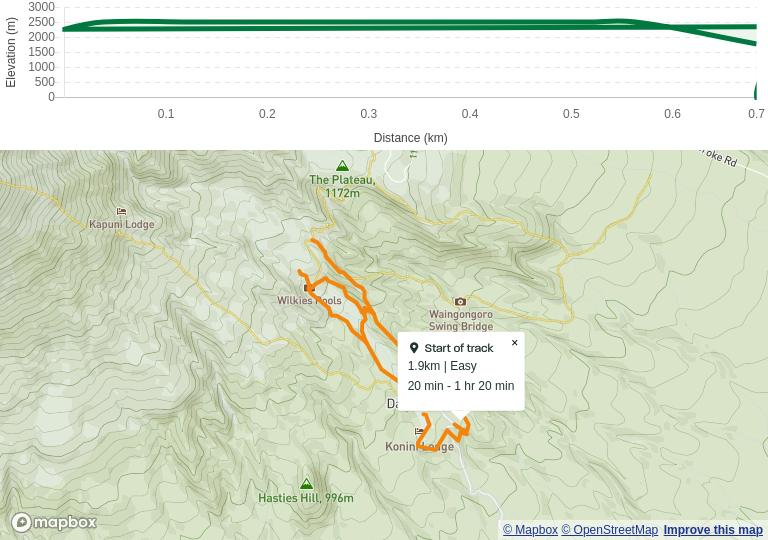
Task: Click the Start of track heading
Action: pyautogui.click(x=459, y=348)
